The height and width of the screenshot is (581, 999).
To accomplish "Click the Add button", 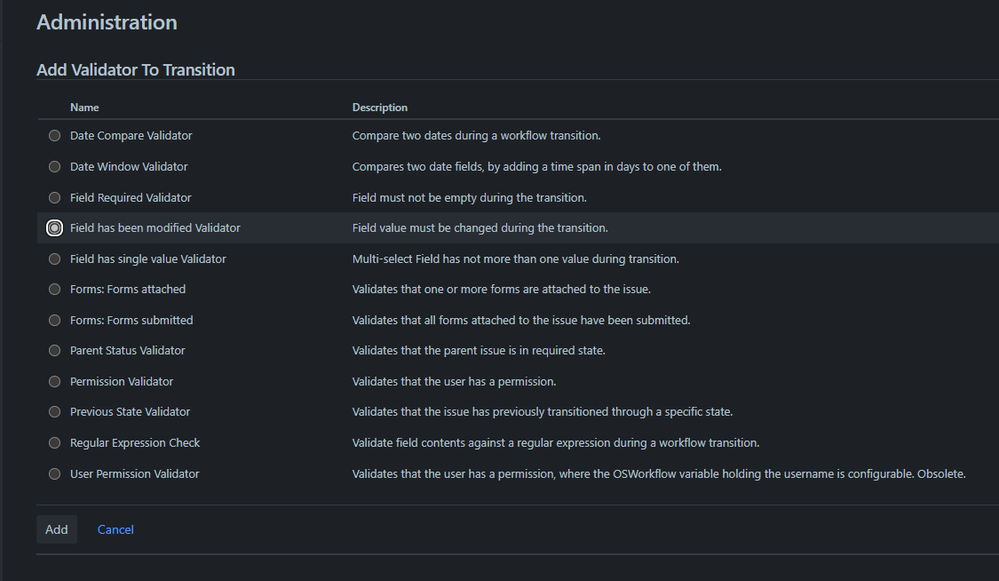I will pos(57,529).
